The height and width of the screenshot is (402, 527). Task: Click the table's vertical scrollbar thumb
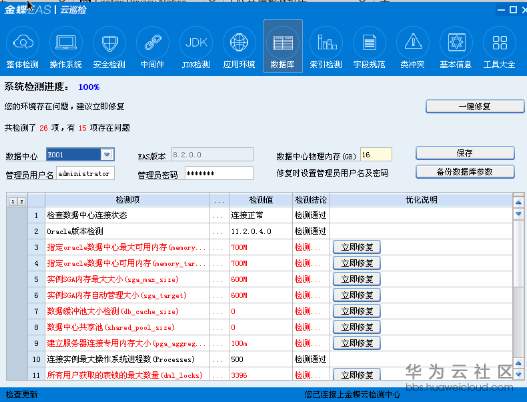pyautogui.click(x=518, y=253)
